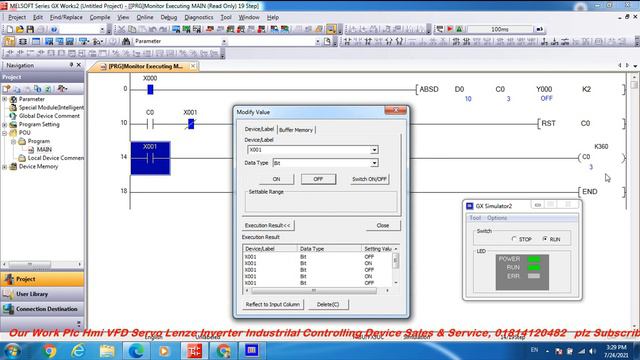
Task: Open Internet Explorer from taskbar
Action: pyautogui.click(x=78, y=351)
